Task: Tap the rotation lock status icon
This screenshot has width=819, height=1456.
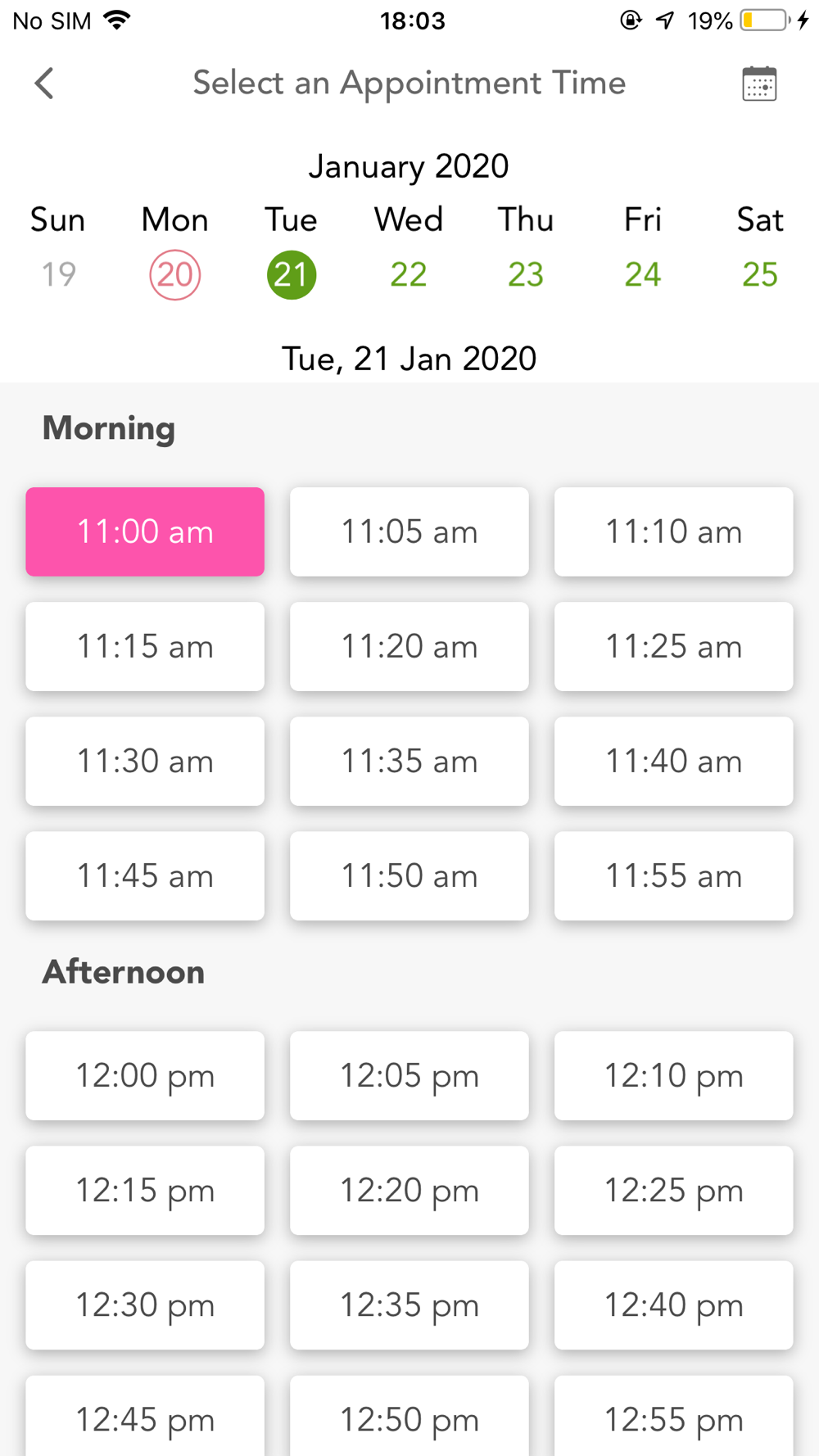Action: pyautogui.click(x=631, y=20)
